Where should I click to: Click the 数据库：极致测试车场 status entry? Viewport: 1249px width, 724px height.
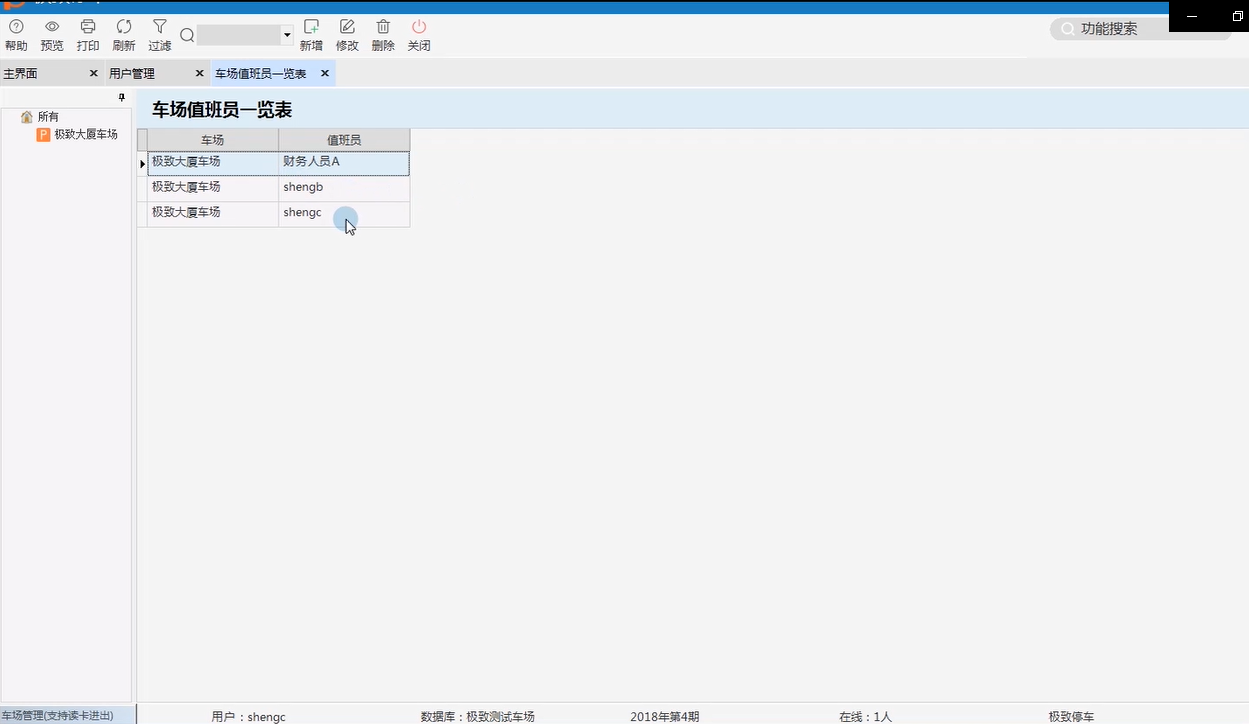pos(478,717)
